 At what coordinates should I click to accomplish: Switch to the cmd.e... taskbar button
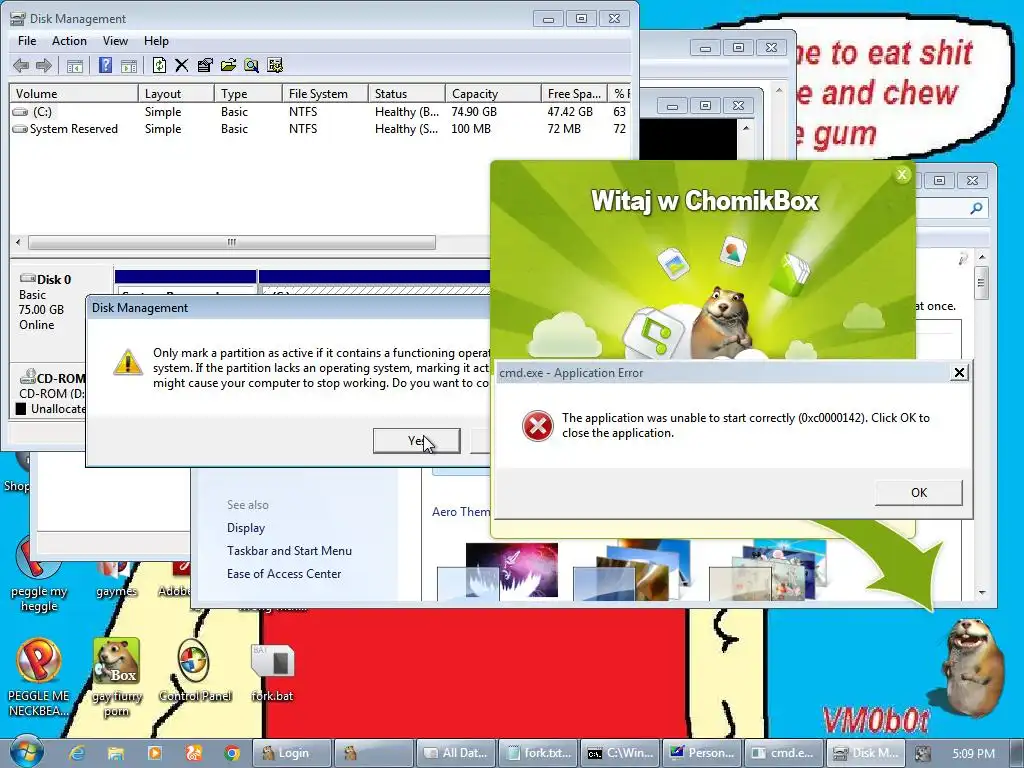784,753
